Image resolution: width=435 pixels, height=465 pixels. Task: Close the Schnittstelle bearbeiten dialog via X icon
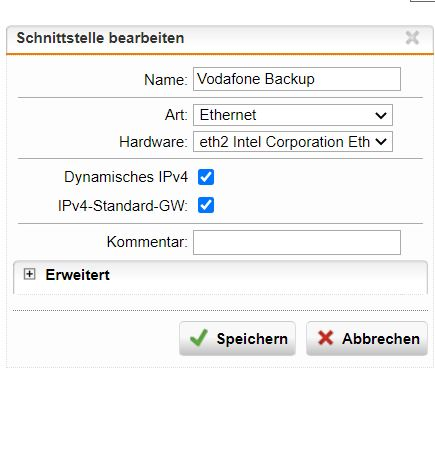coord(412,37)
